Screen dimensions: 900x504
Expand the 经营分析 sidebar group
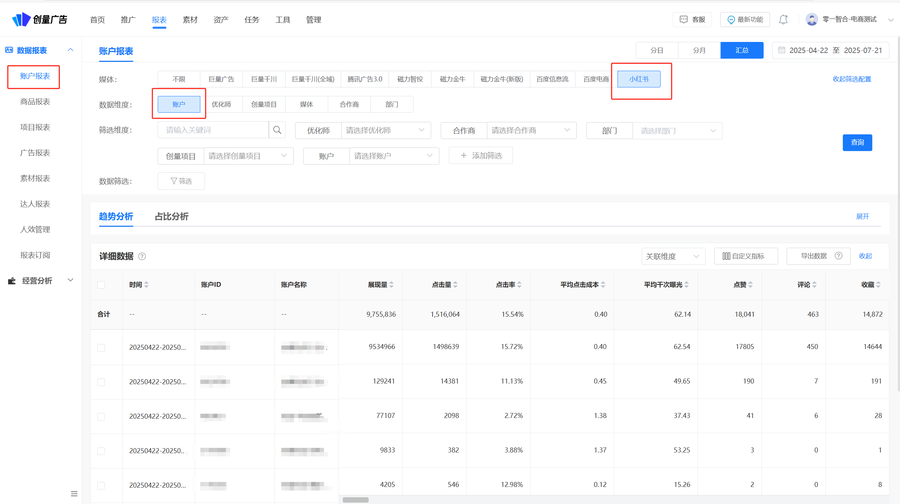pyautogui.click(x=70, y=281)
